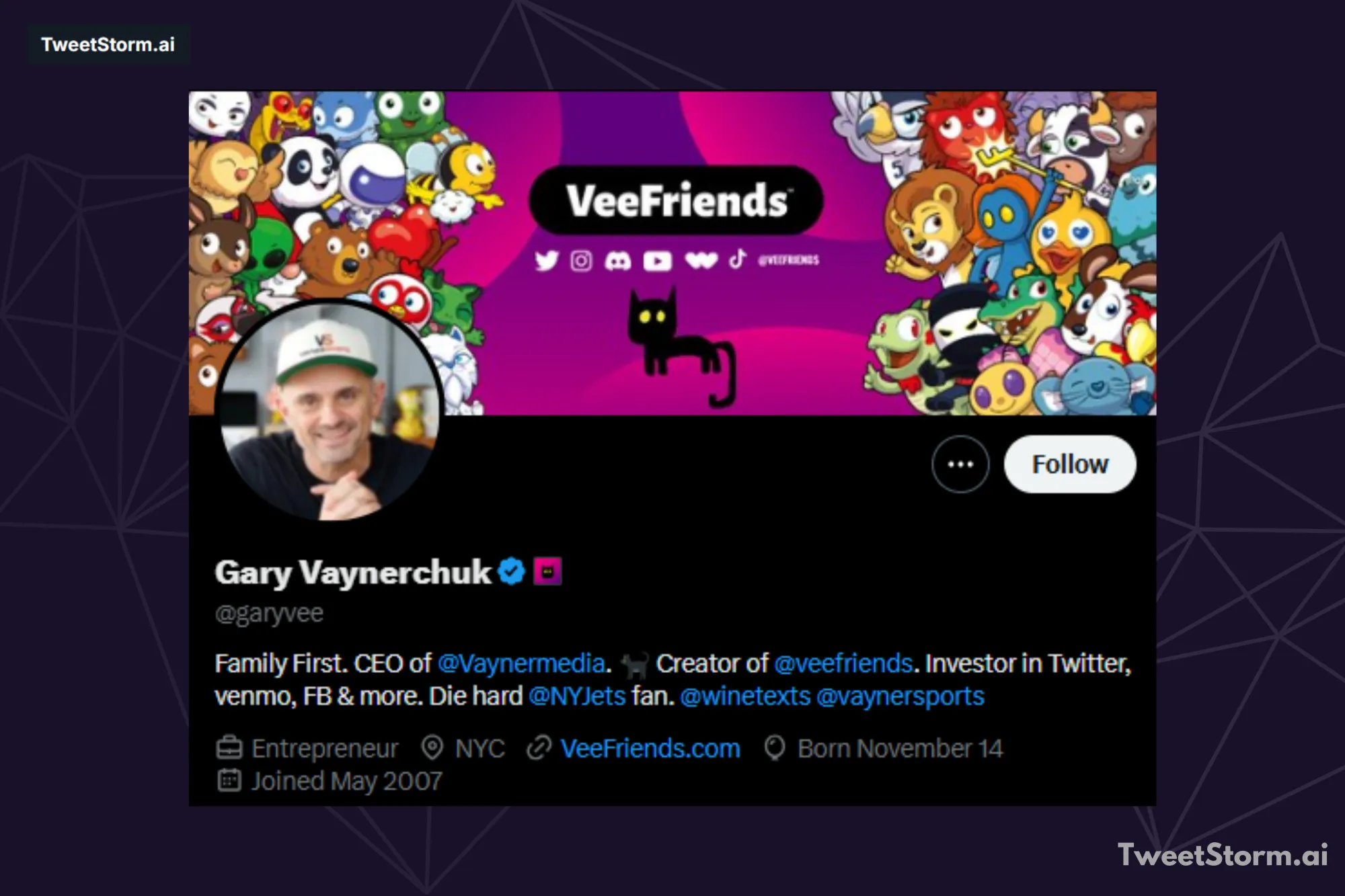This screenshot has width=1345, height=896.
Task: Open the NFT avatar badge next to the name
Action: pos(546,571)
